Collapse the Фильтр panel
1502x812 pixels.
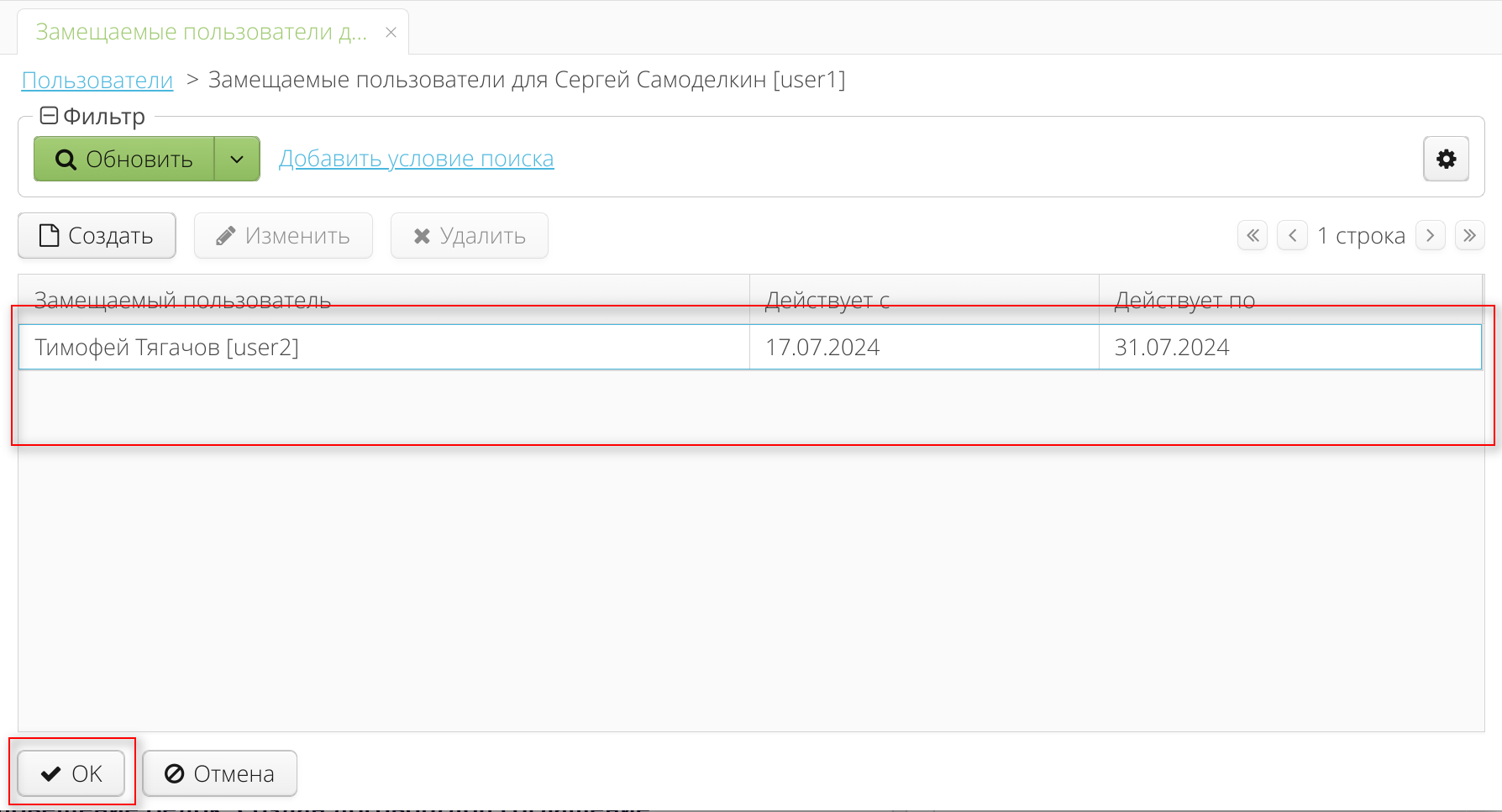[x=49, y=115]
